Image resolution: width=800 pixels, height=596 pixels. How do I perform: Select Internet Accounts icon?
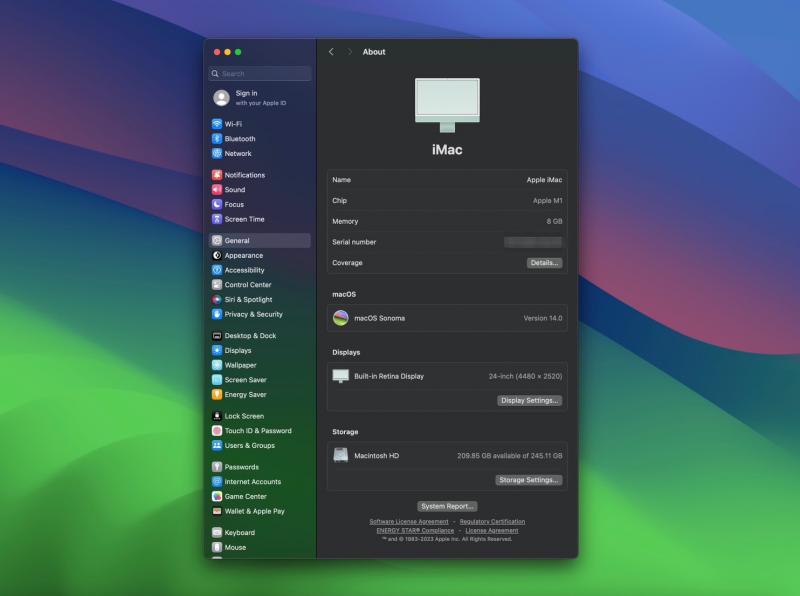click(x=217, y=482)
